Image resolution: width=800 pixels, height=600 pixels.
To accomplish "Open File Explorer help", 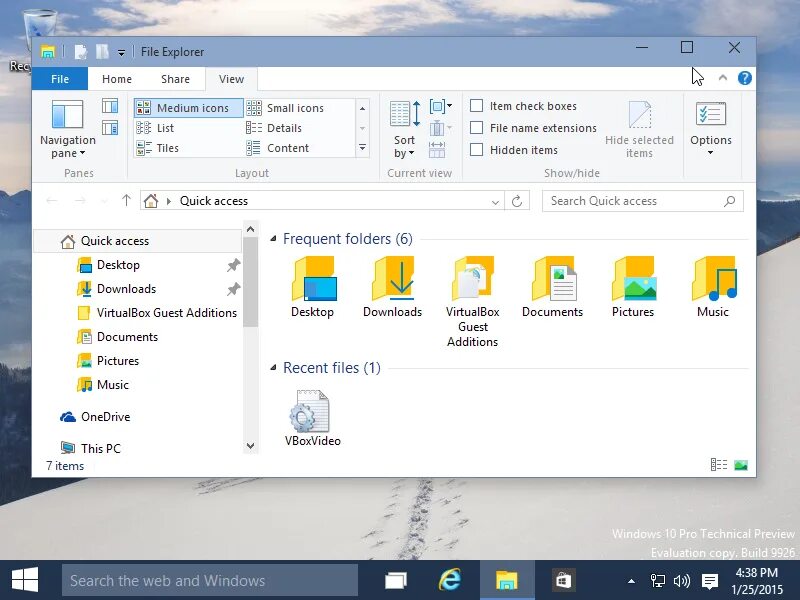I will point(744,78).
